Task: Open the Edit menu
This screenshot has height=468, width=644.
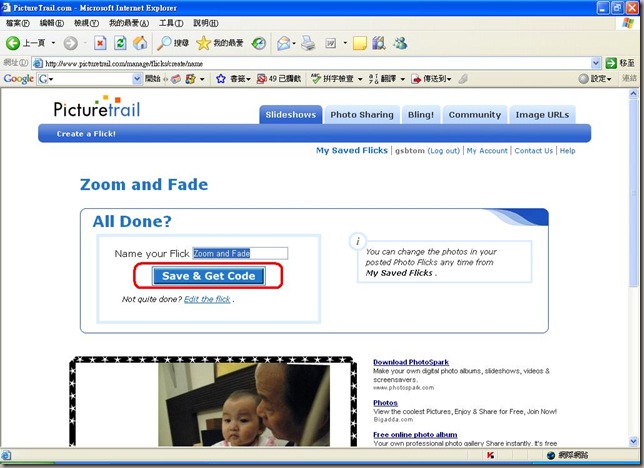Action: 51,23
